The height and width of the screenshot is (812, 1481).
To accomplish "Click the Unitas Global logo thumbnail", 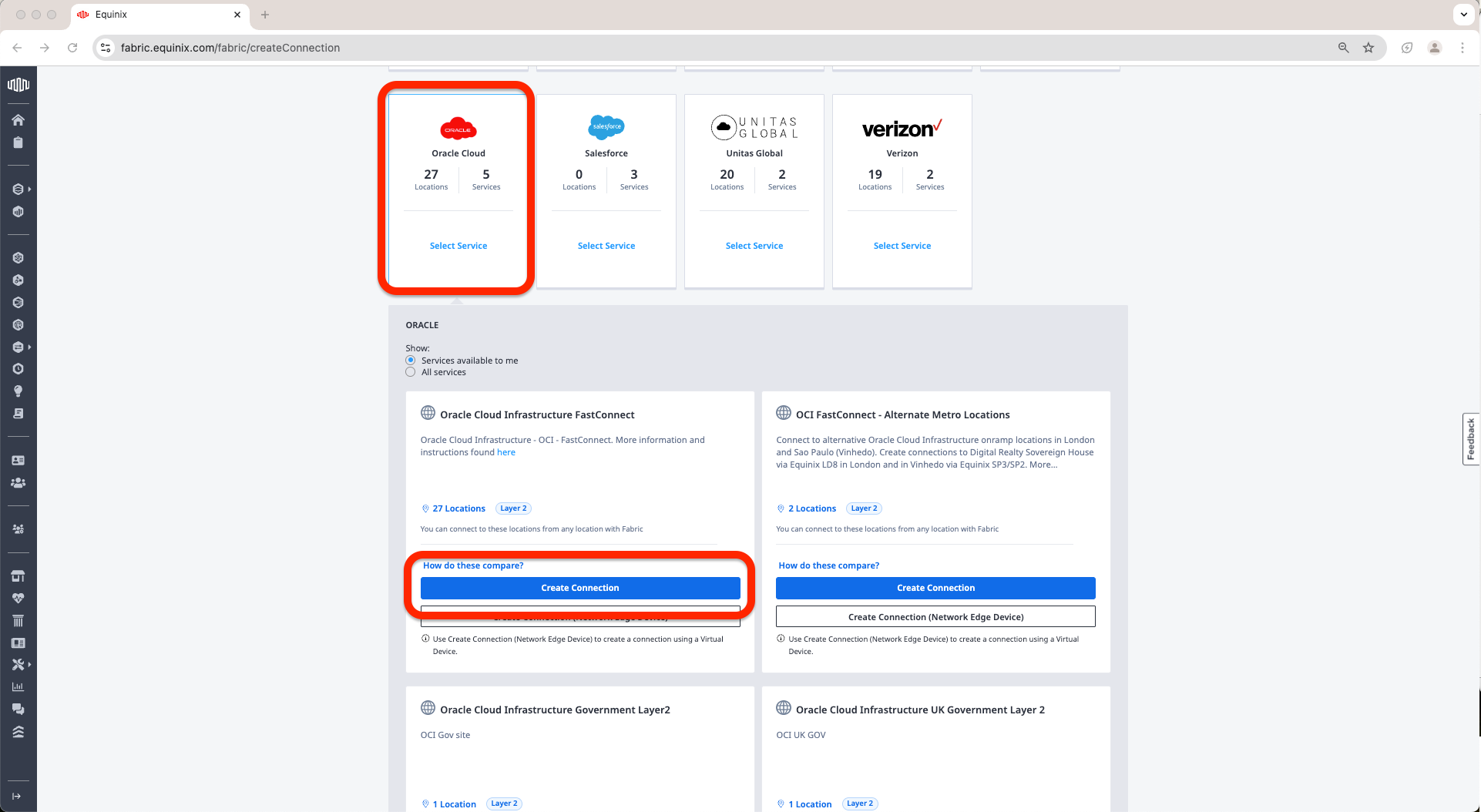I will 754,127.
